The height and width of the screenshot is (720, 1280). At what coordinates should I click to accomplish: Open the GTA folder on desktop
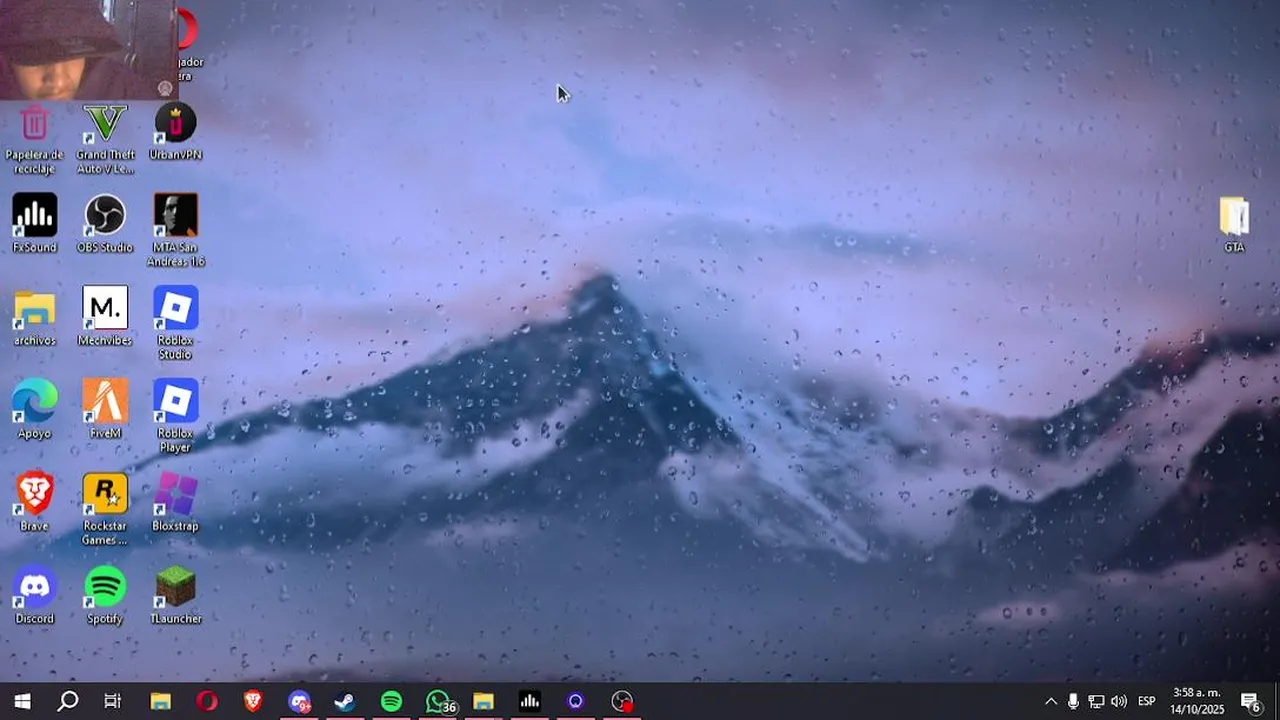pos(1235,225)
